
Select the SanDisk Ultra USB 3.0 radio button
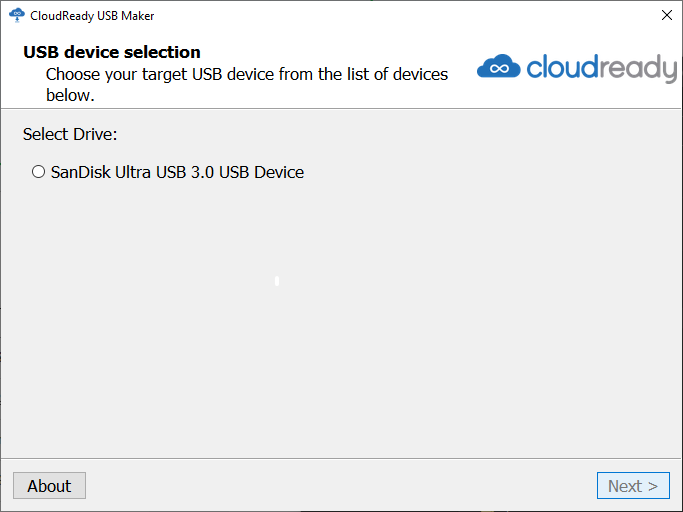39,172
